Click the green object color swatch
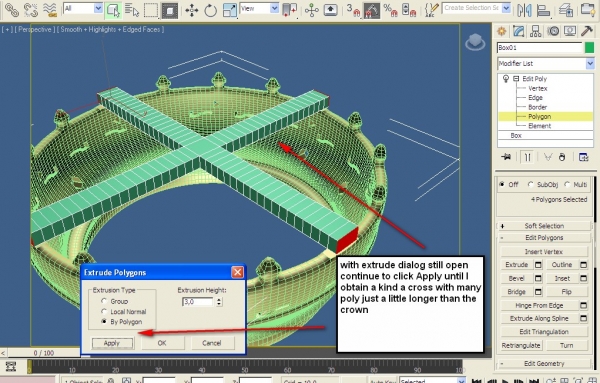The width and height of the screenshot is (600, 383). (x=589, y=47)
